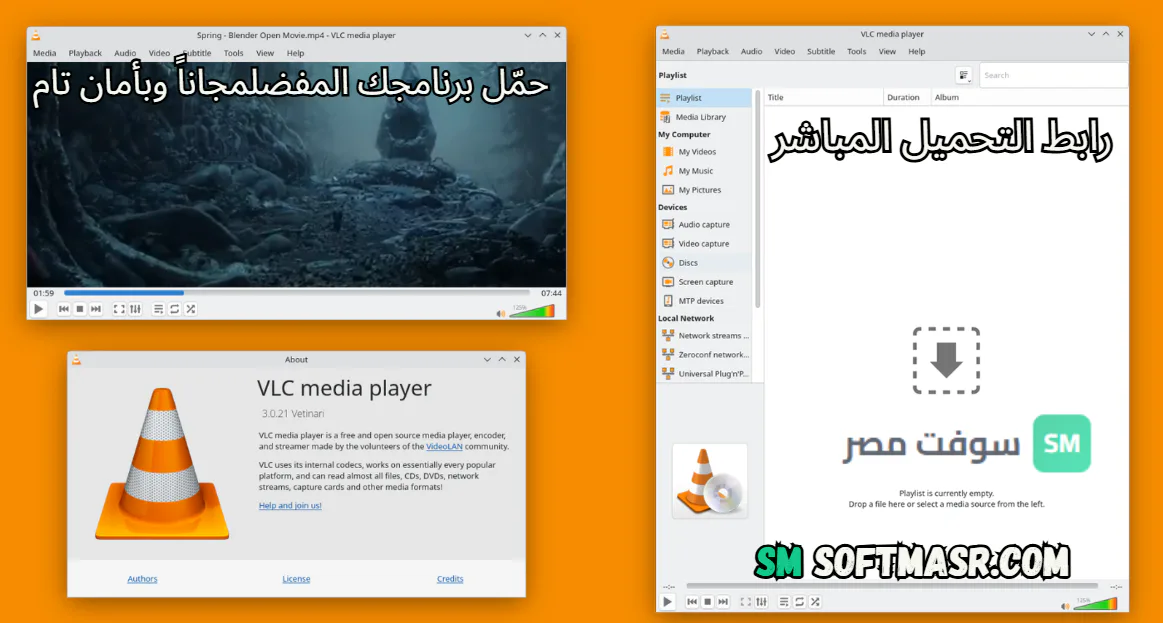Mute audio via speaker icon in Spring movie window
Image resolution: width=1163 pixels, height=623 pixels.
click(501, 313)
